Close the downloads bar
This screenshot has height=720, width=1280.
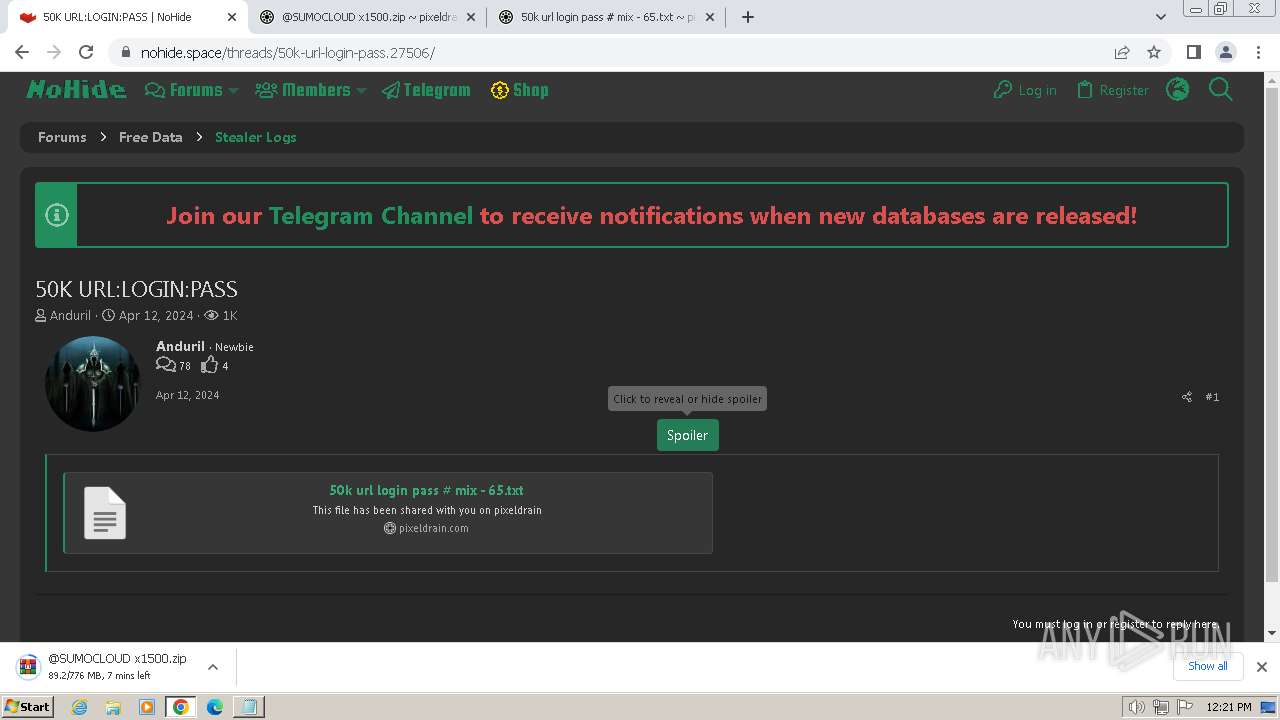[1261, 667]
